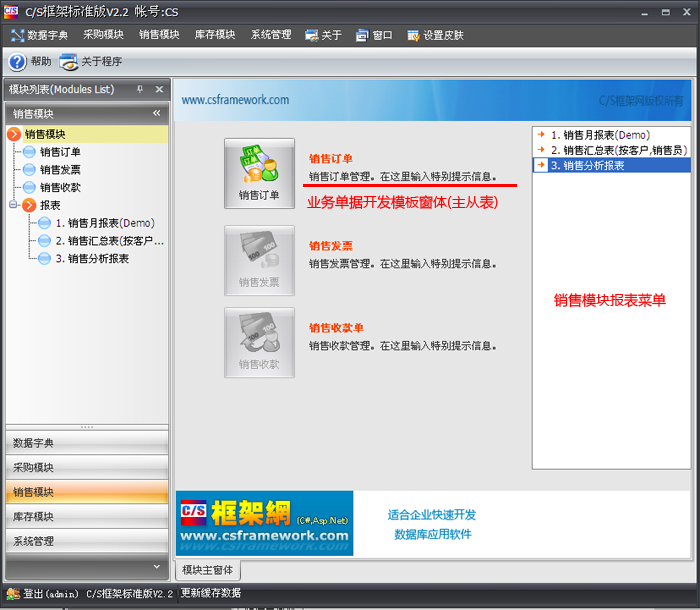
Task: Select 销售收款 node in the module tree
Action: [x=60, y=188]
